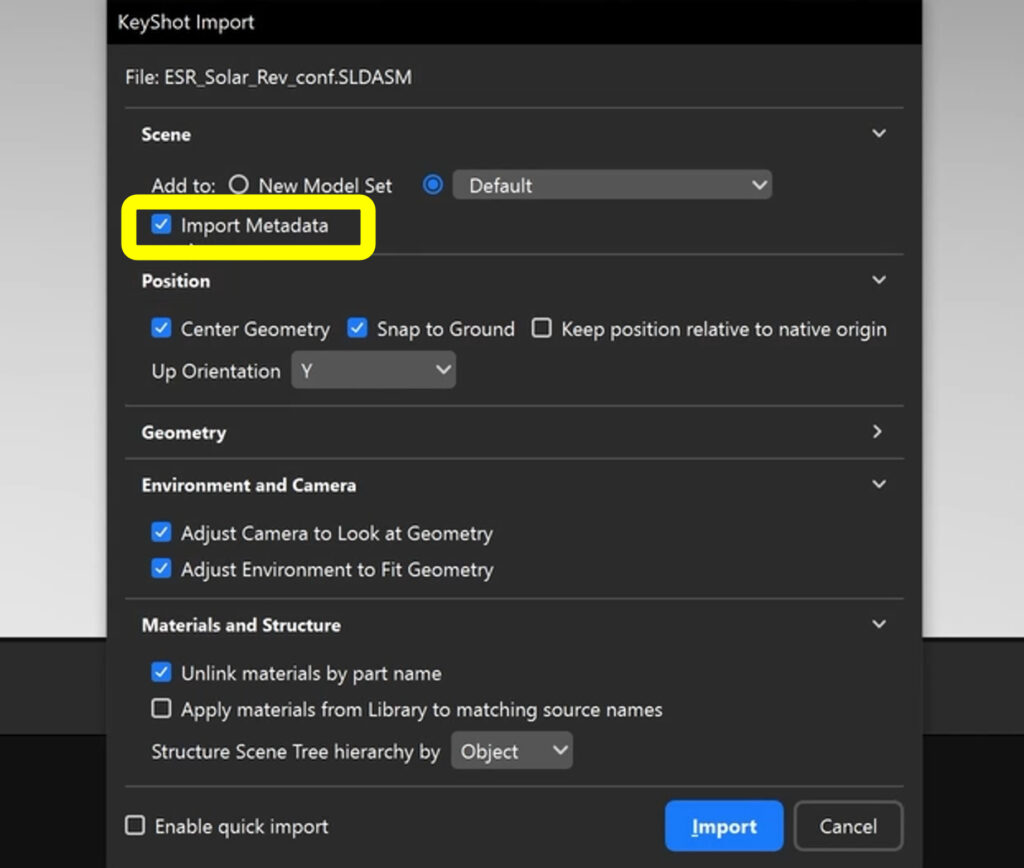The height and width of the screenshot is (868, 1024).
Task: Uncheck the Import Metadata checkbox
Action: [161, 225]
